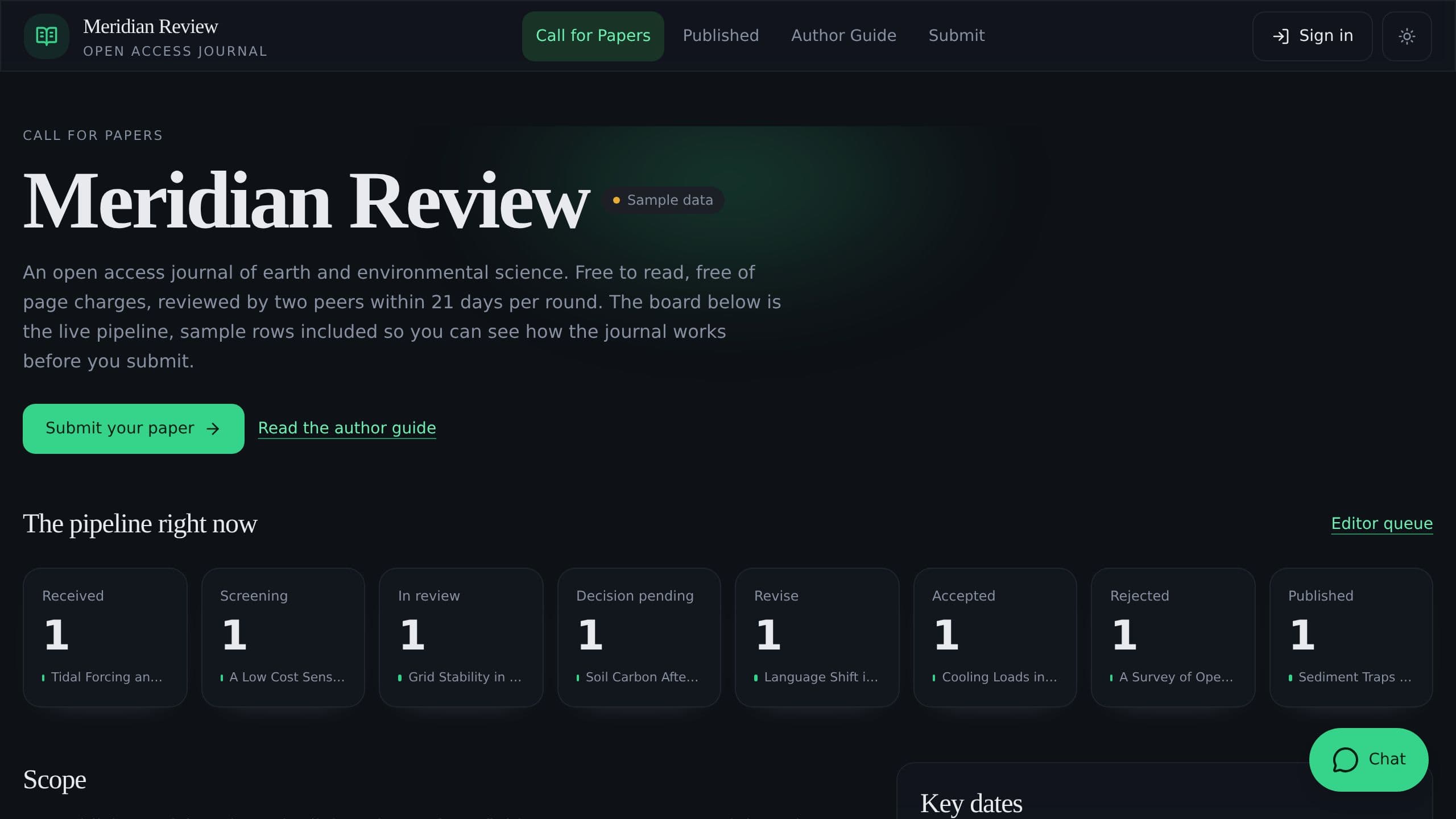Click the CALL FOR PAPERS eyebrow label
Viewport: 1456px width, 819px height.
pos(93,135)
